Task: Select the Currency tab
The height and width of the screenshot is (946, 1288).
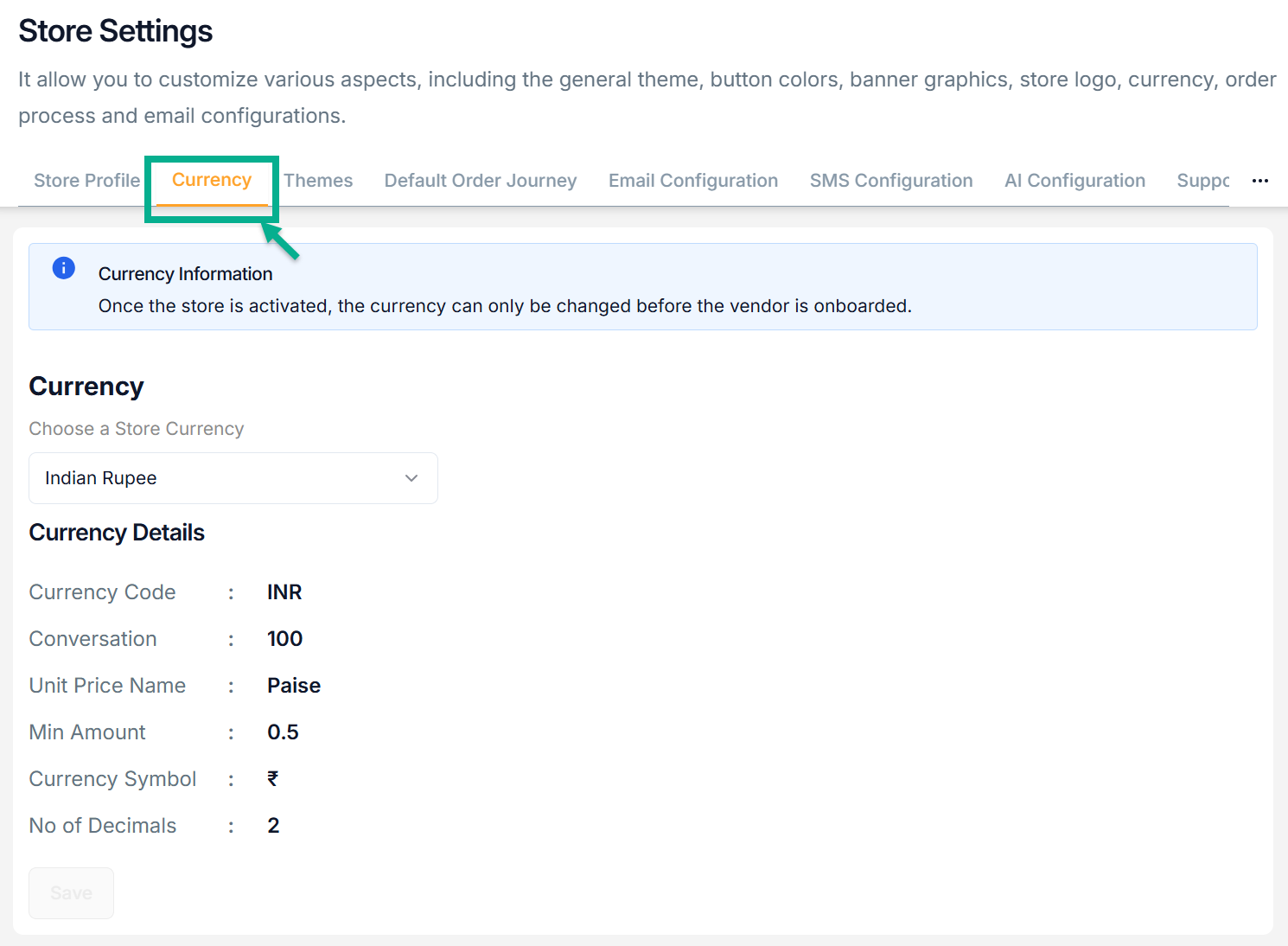Action: (212, 180)
